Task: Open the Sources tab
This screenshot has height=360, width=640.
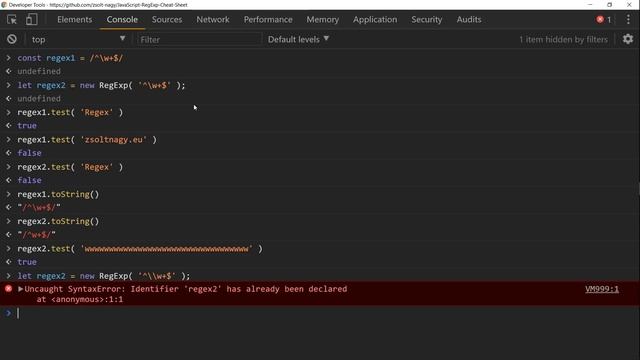Action: pos(167,19)
